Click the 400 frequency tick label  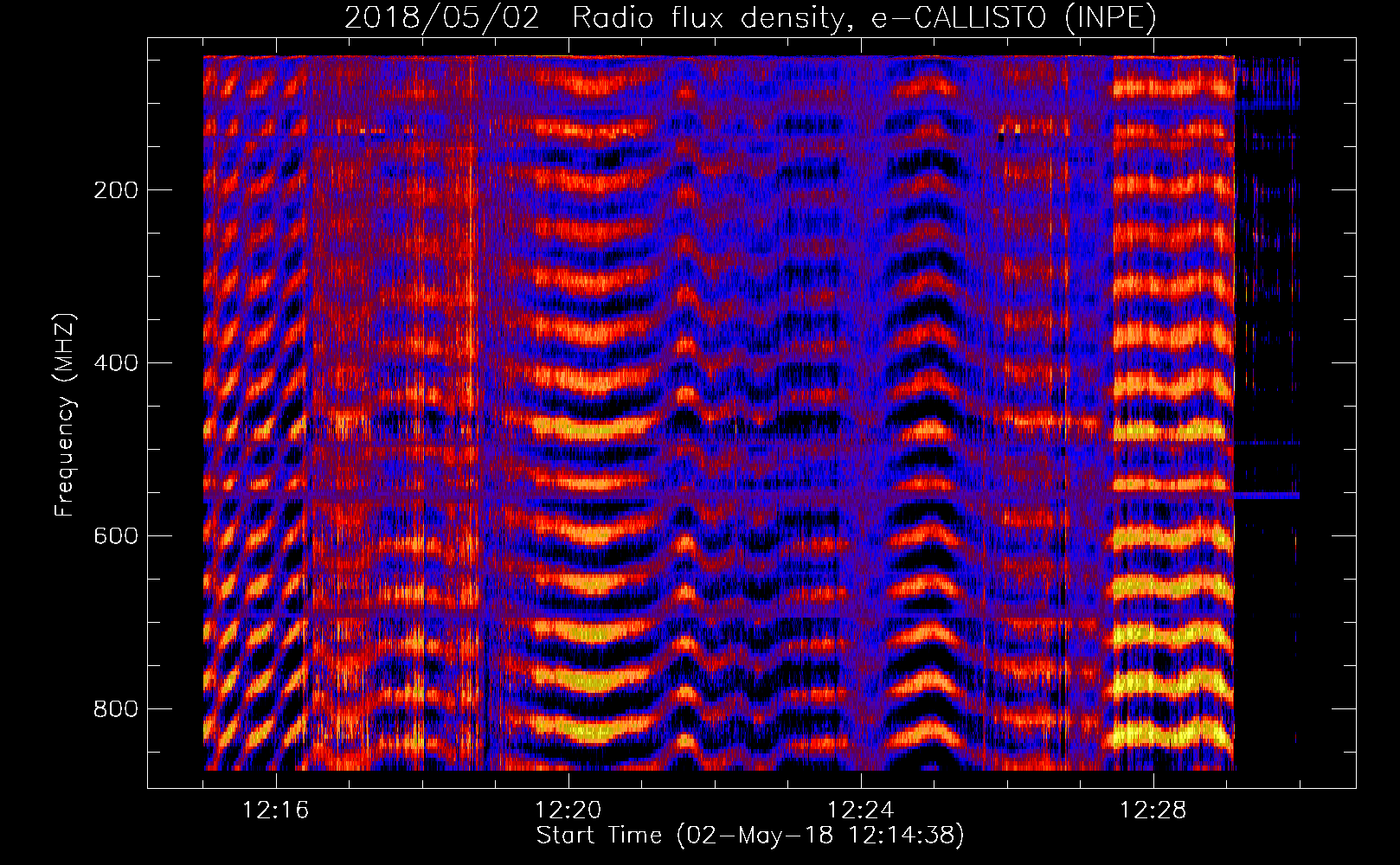[x=116, y=363]
